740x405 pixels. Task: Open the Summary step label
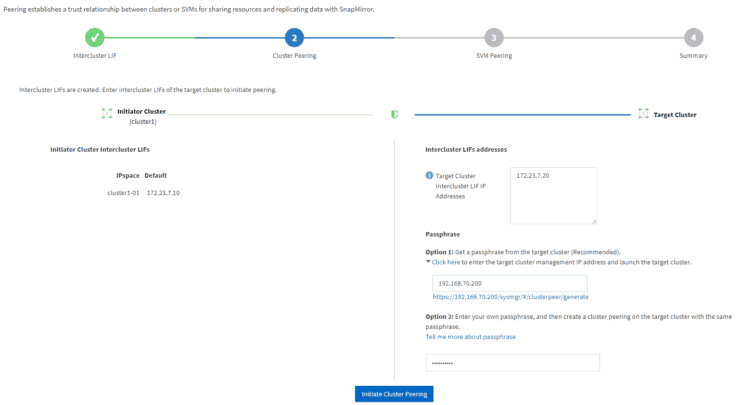(x=692, y=56)
